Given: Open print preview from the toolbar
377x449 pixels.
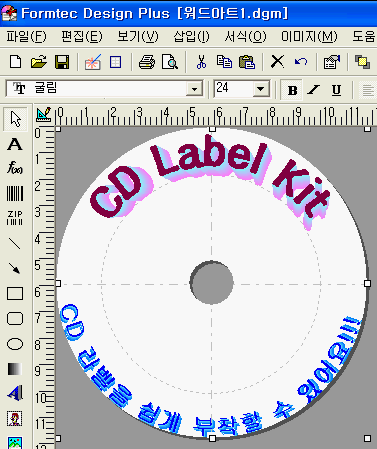Looking at the screenshot, I should [x=170, y=62].
